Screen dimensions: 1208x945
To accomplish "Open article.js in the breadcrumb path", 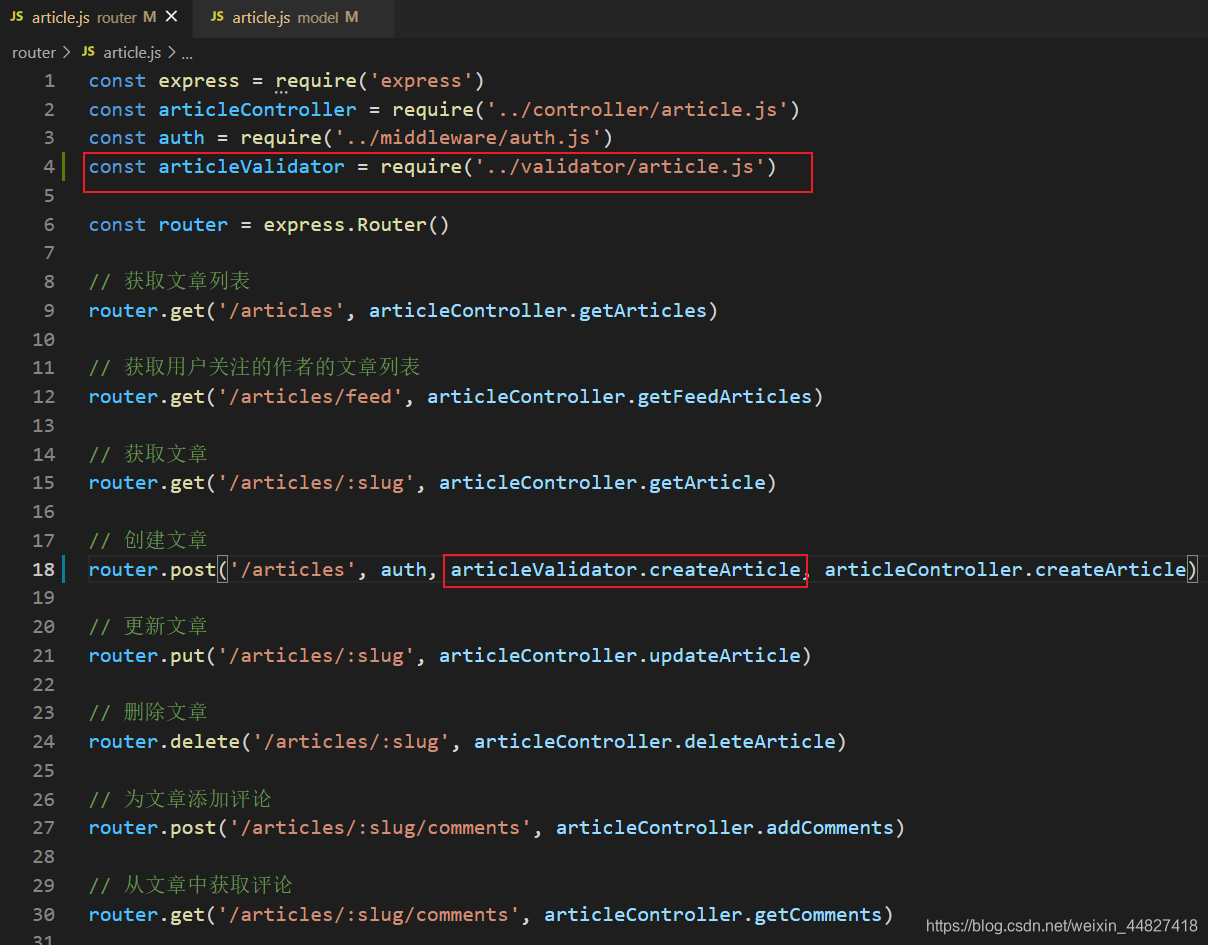I will click(132, 52).
